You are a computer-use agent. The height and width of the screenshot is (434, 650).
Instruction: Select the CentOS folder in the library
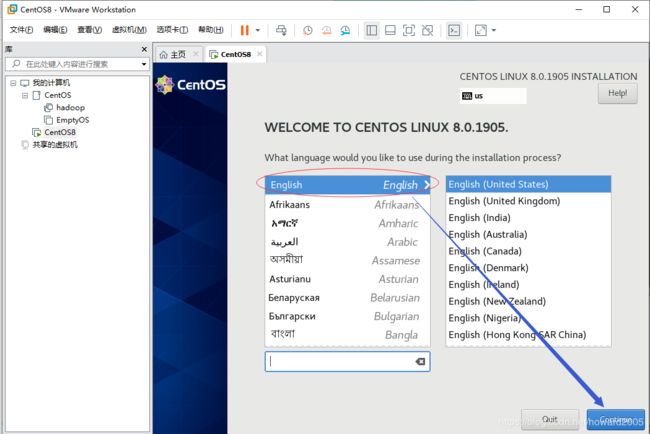[x=58, y=95]
